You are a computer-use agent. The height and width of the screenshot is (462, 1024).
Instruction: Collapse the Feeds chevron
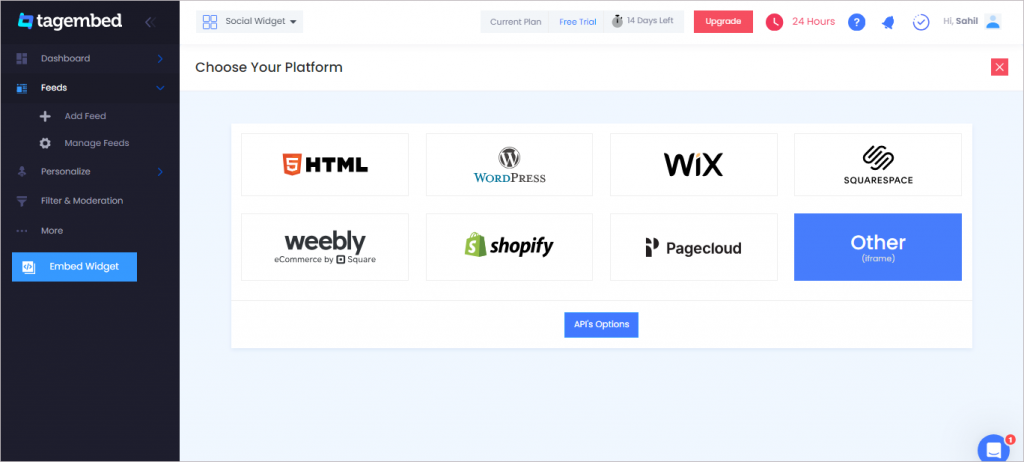[x=160, y=88]
